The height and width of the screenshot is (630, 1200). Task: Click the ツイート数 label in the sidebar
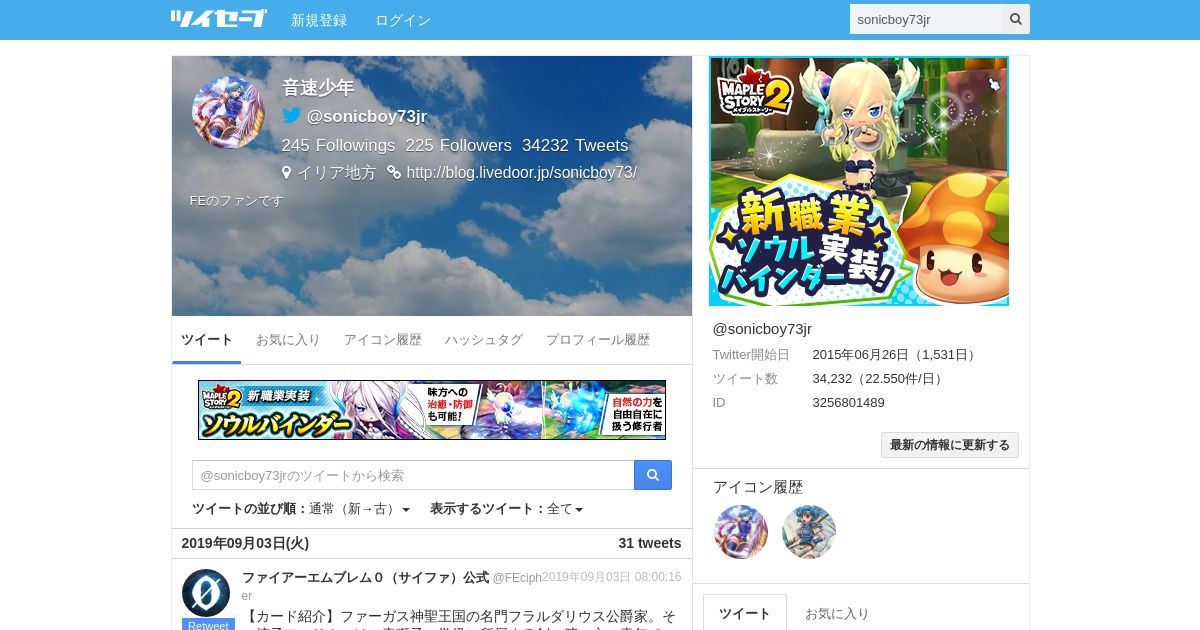pos(745,378)
